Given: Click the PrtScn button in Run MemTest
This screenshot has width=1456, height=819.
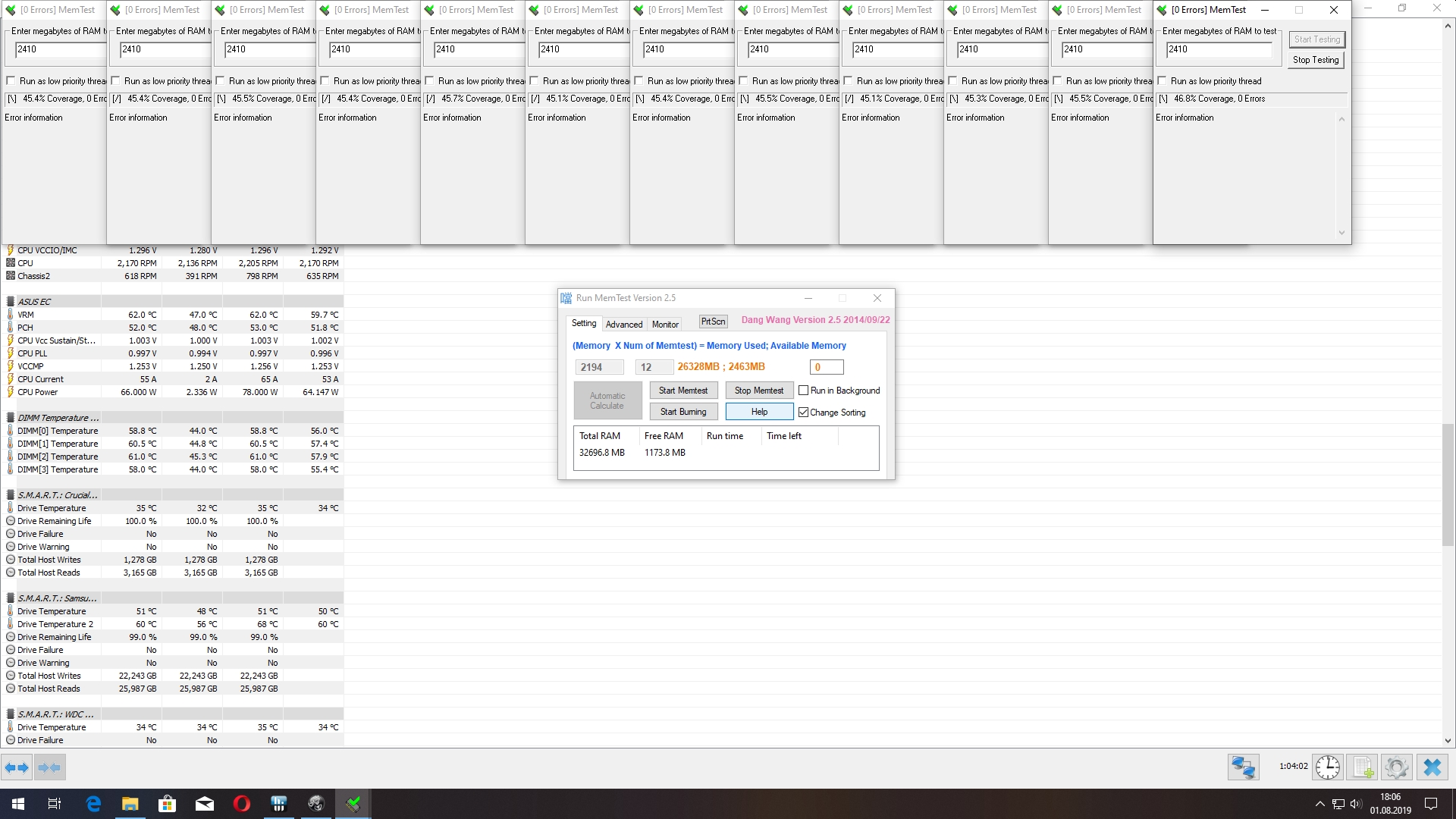Looking at the screenshot, I should pyautogui.click(x=713, y=322).
